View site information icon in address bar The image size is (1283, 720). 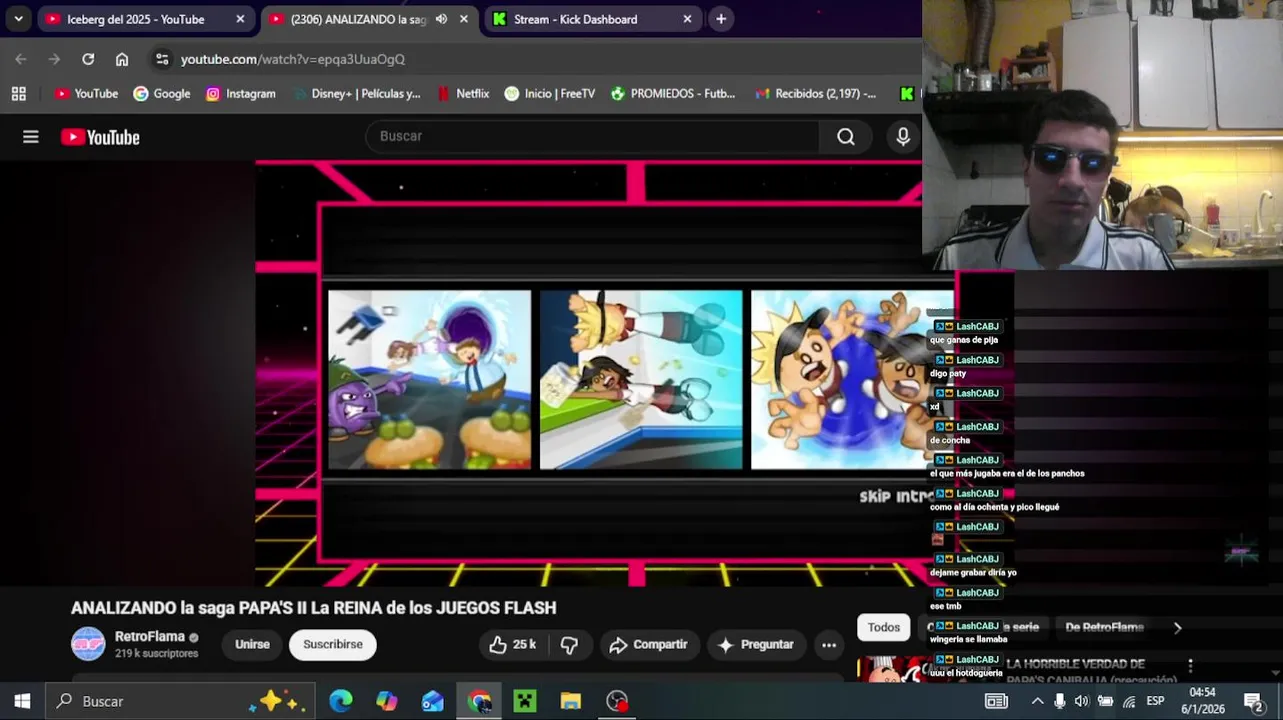click(162, 59)
